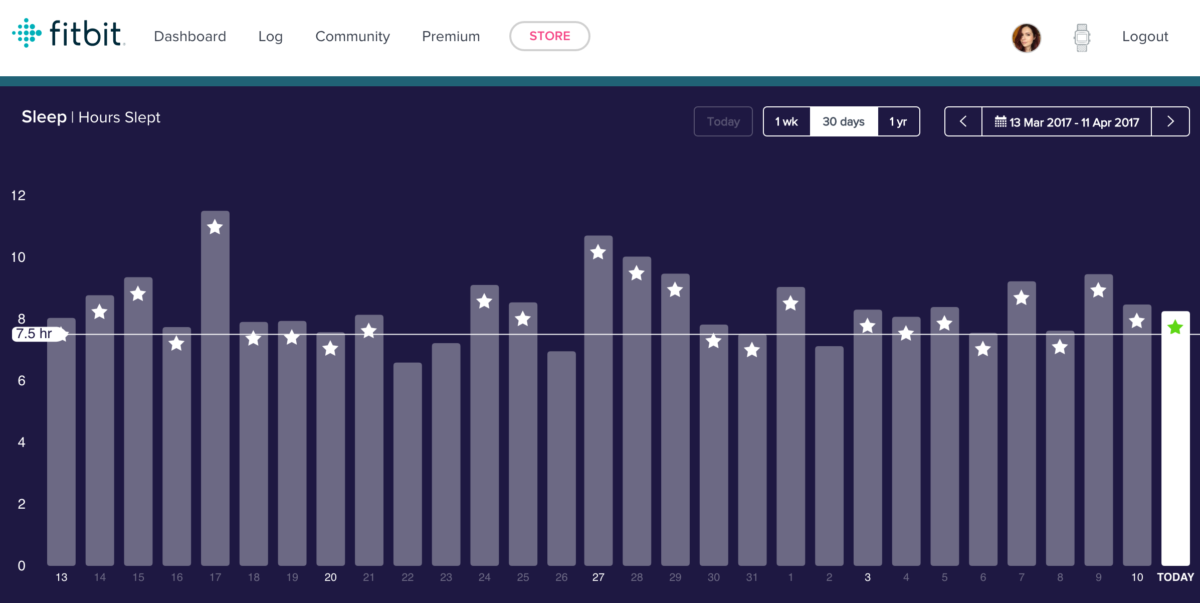1200x603 pixels.
Task: Click the 7.5 hr goal marker
Action: click(36, 334)
